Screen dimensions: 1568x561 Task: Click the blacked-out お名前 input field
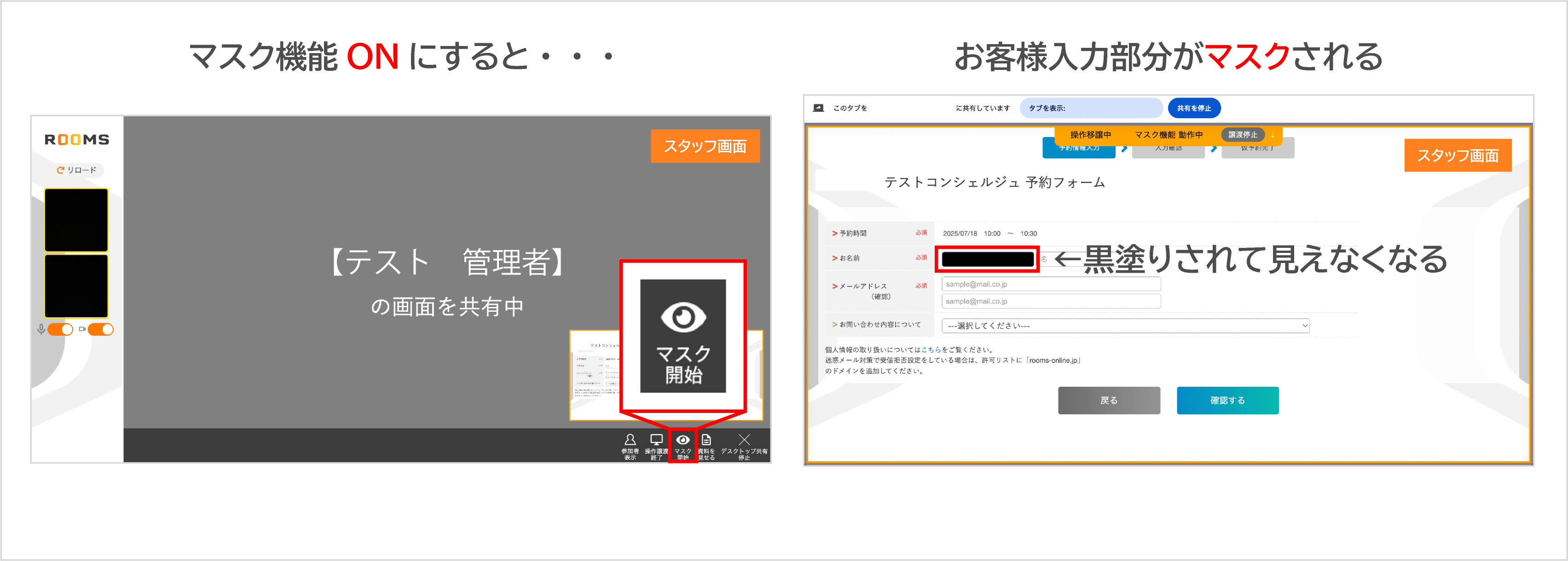click(x=987, y=258)
